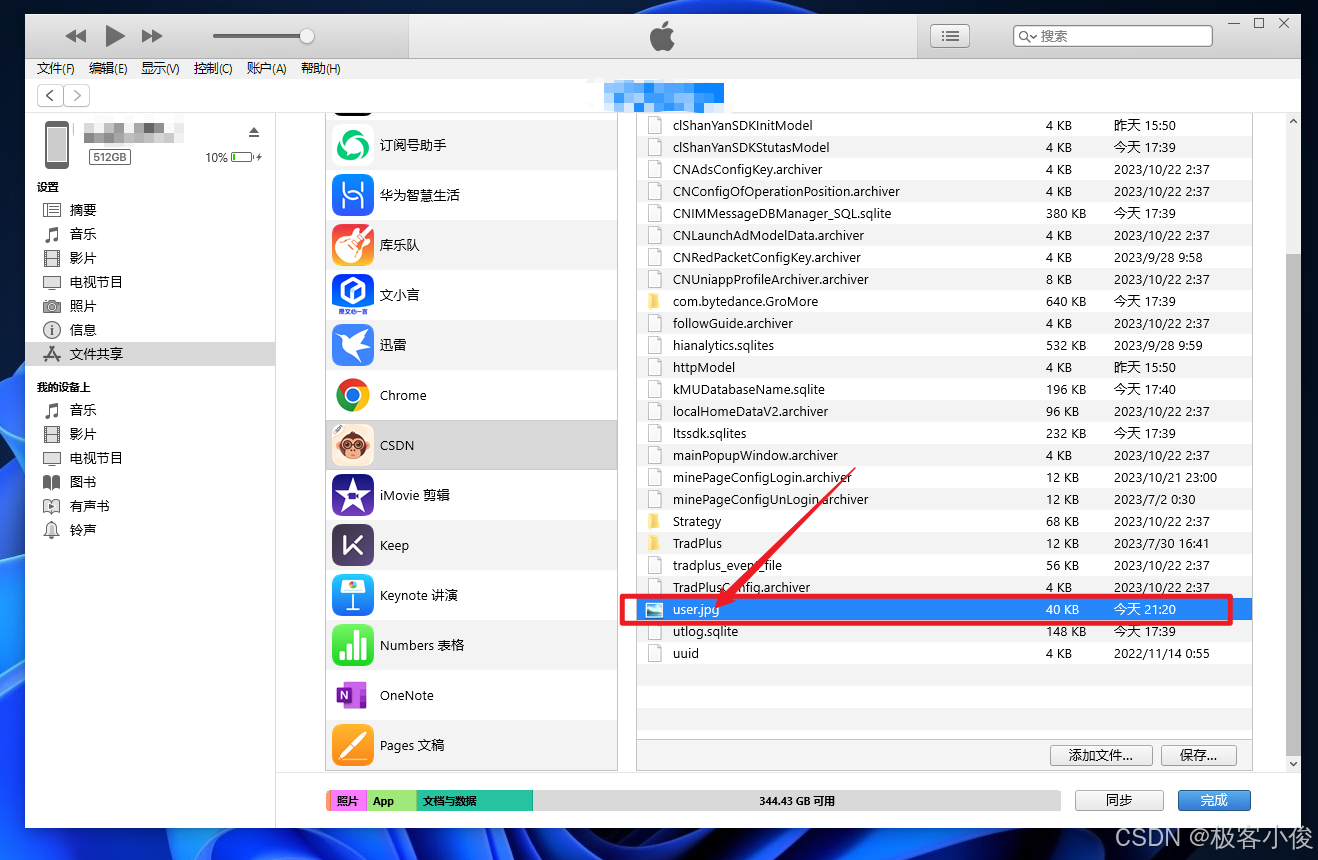The width and height of the screenshot is (1318, 860).
Task: Open the 显示(V) menu
Action: coord(160,68)
